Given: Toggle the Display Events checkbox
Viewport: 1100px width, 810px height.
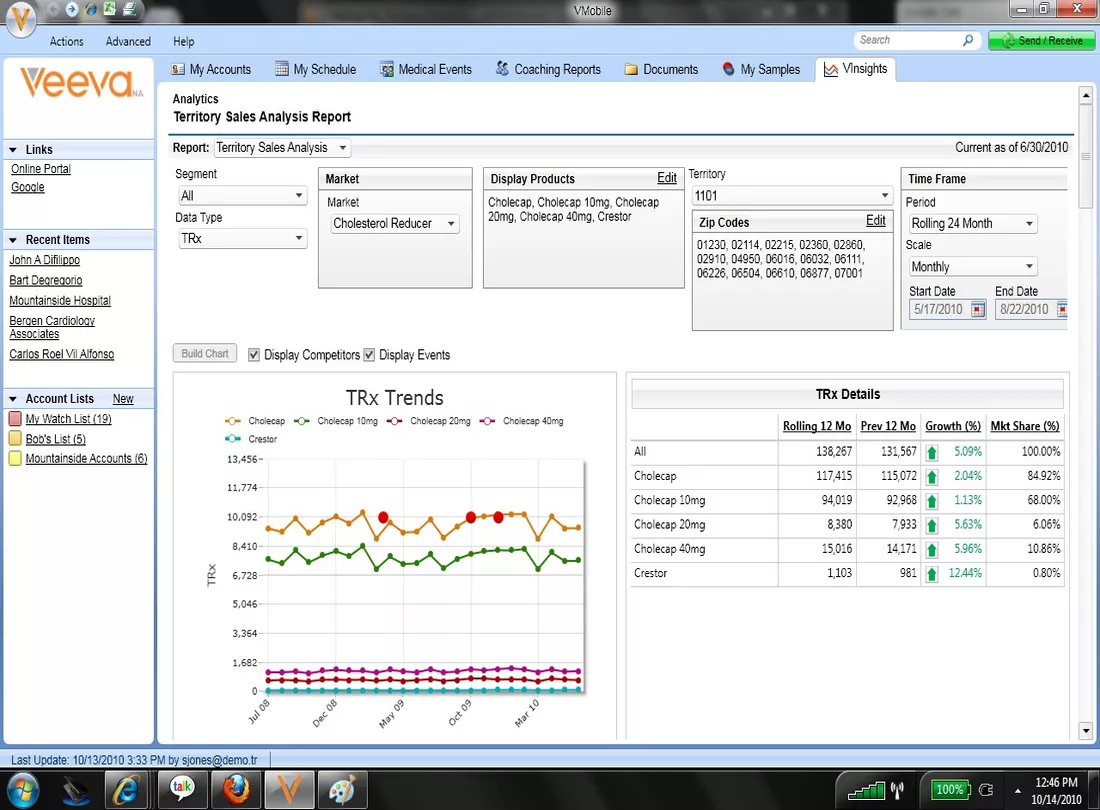Looking at the screenshot, I should point(369,355).
